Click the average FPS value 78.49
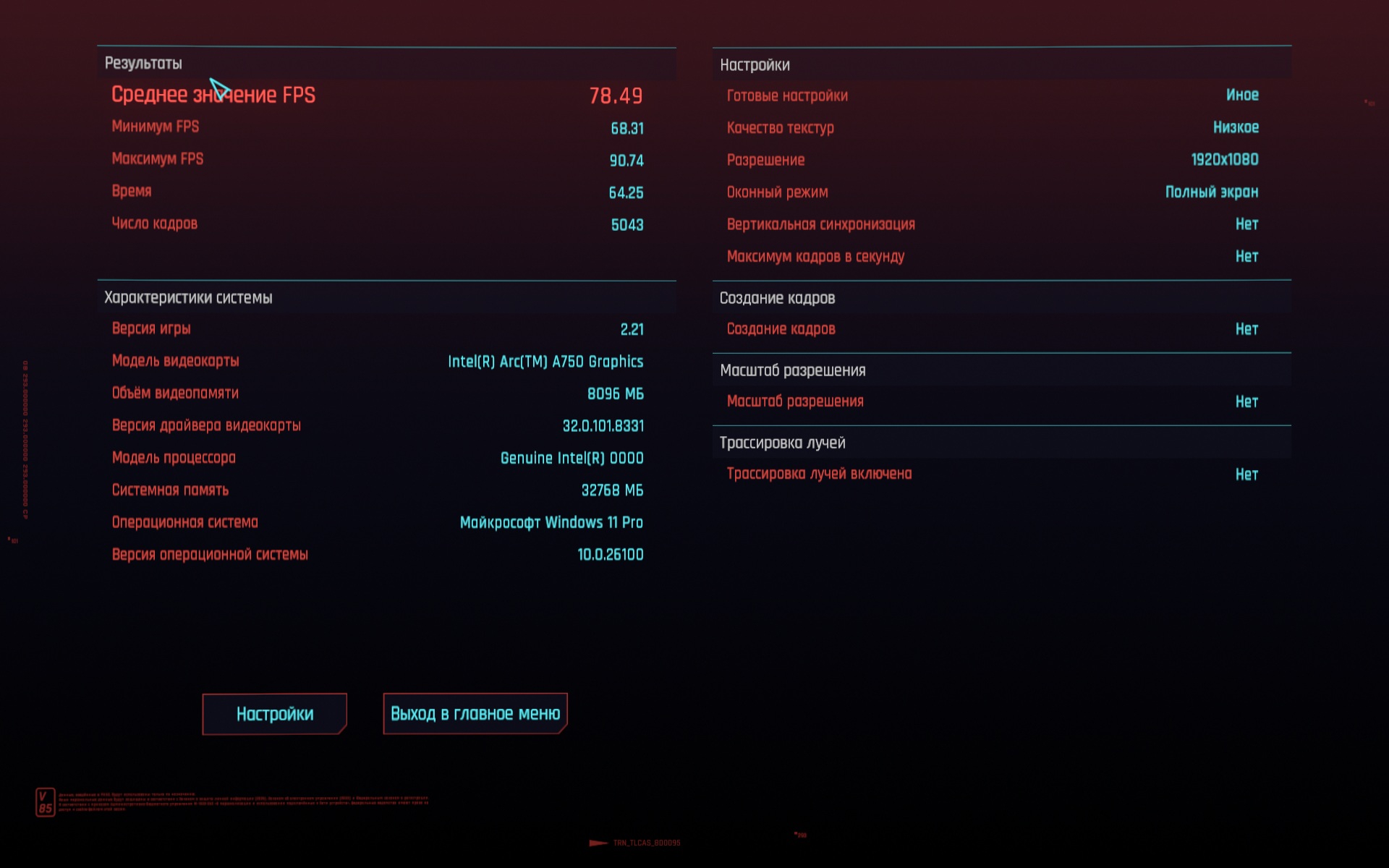Viewport: 1389px width, 868px height. point(616,95)
